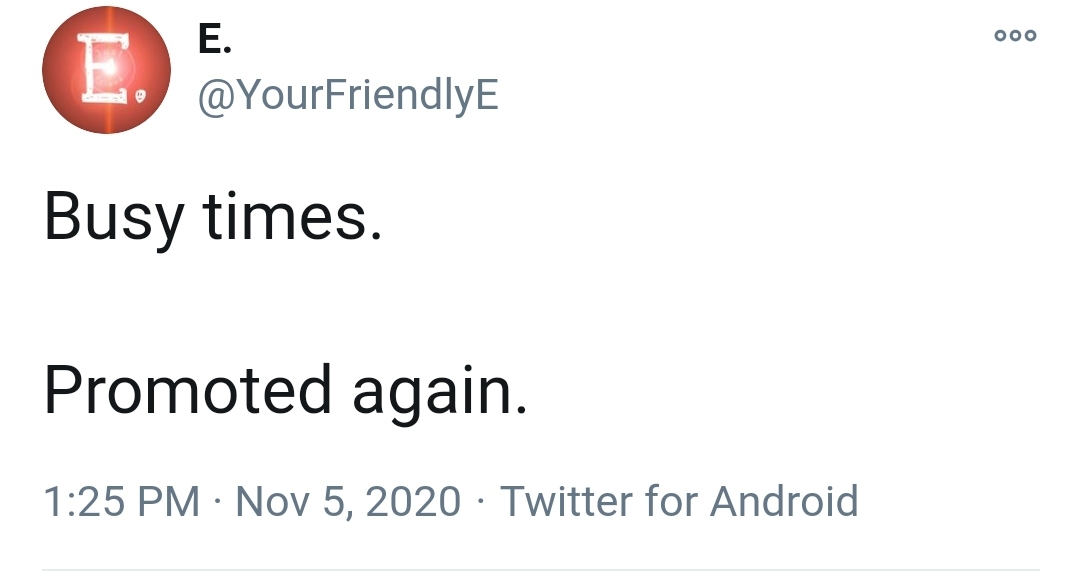
Task: Click the word "again" in the tweet
Action: point(436,391)
